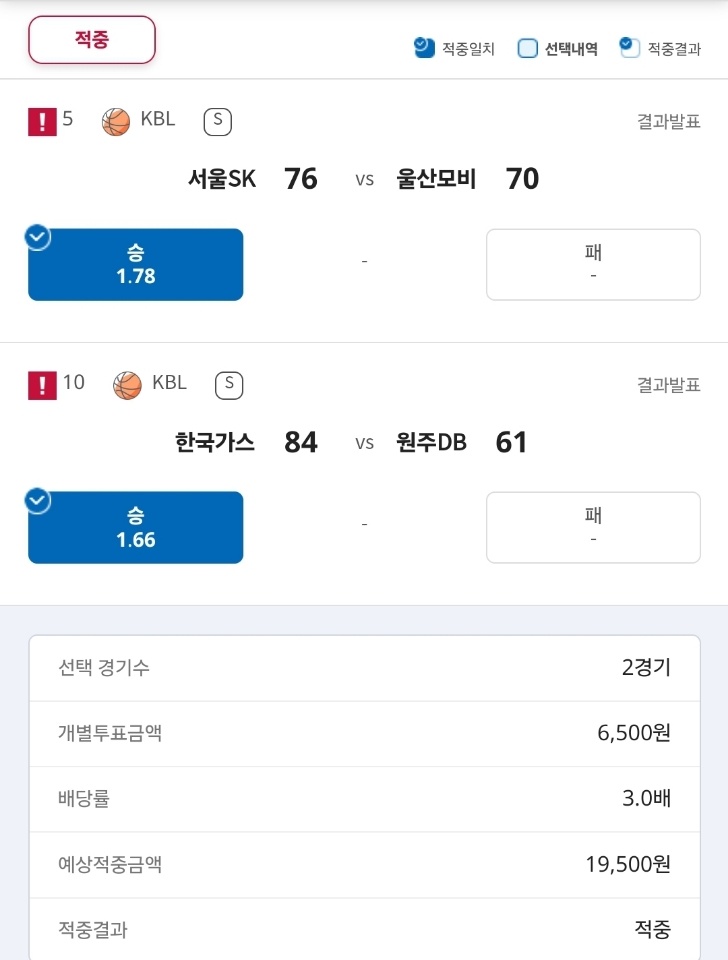This screenshot has width=728, height=960.
Task: Click the S badge on the 한국가스 match
Action: [x=229, y=385]
